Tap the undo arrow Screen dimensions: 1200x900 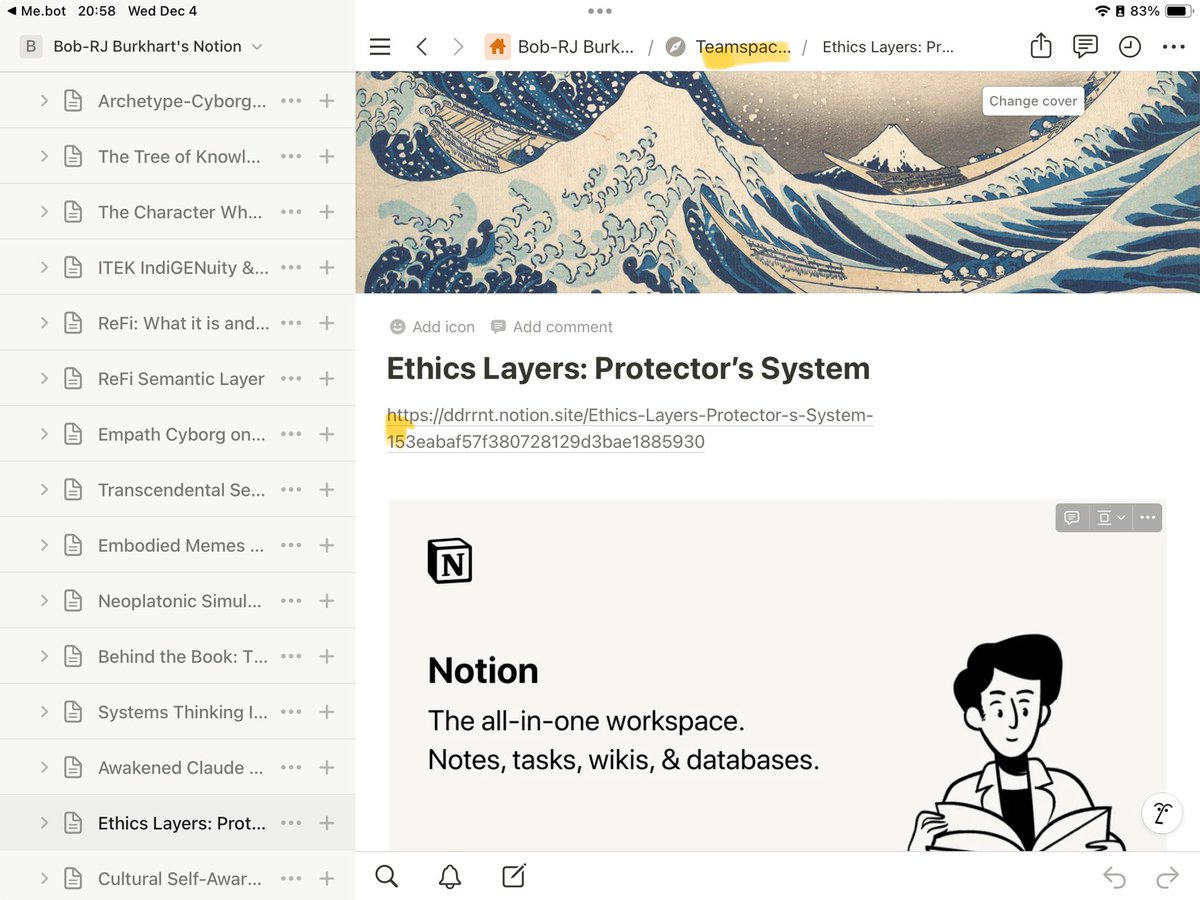pyautogui.click(x=1114, y=878)
